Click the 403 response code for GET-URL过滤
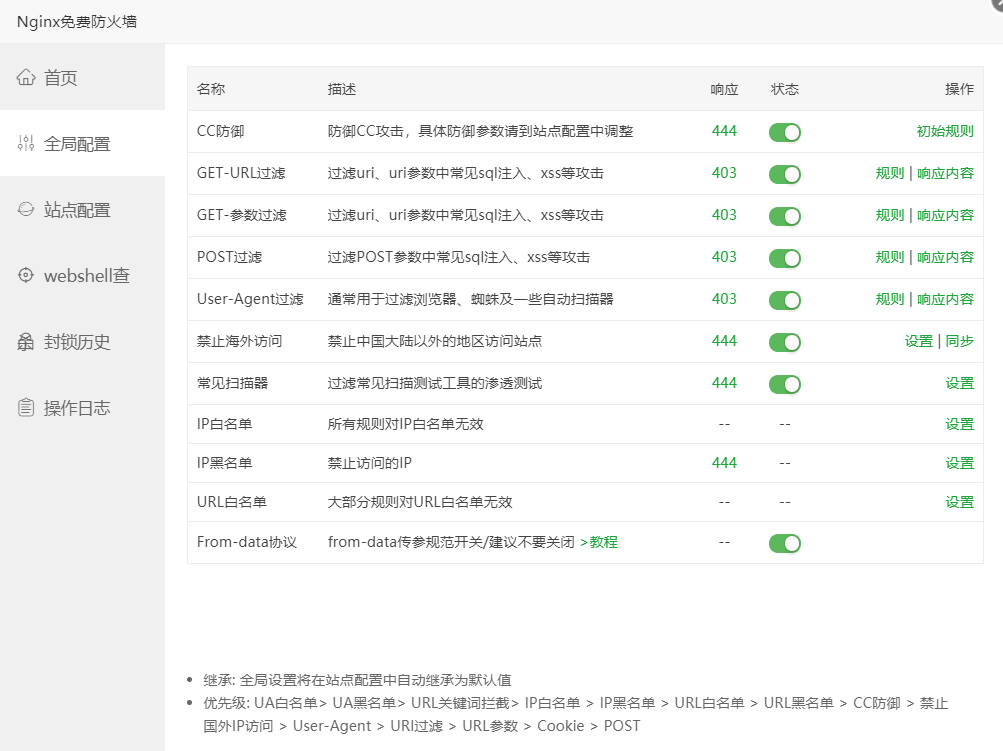The height and width of the screenshot is (751, 1003). 724,173
